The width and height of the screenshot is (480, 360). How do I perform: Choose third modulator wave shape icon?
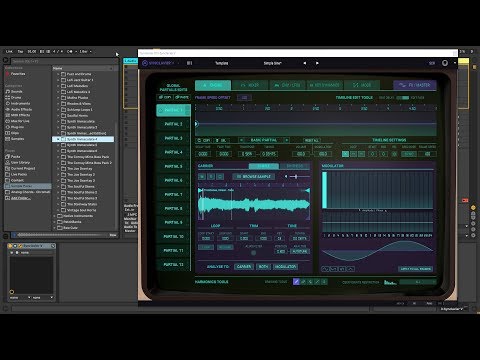tap(342, 269)
